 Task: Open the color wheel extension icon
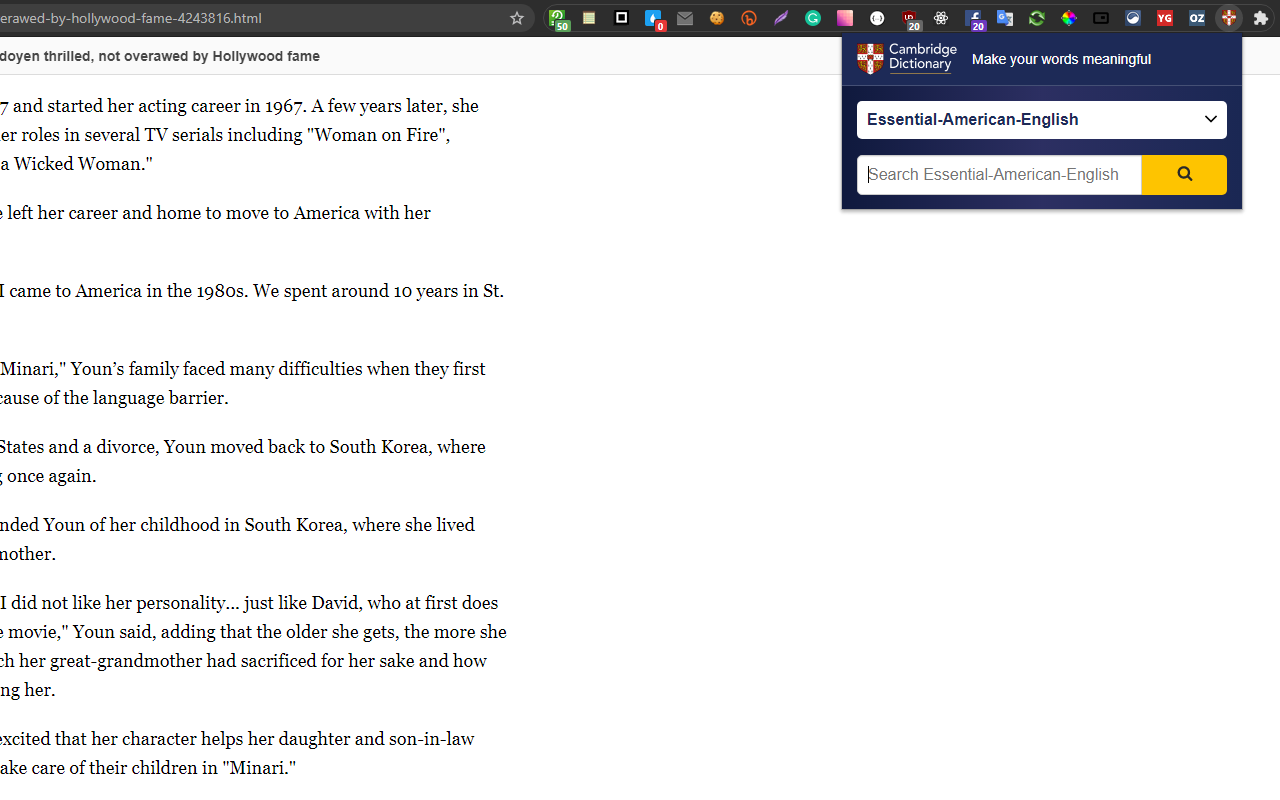point(1069,18)
